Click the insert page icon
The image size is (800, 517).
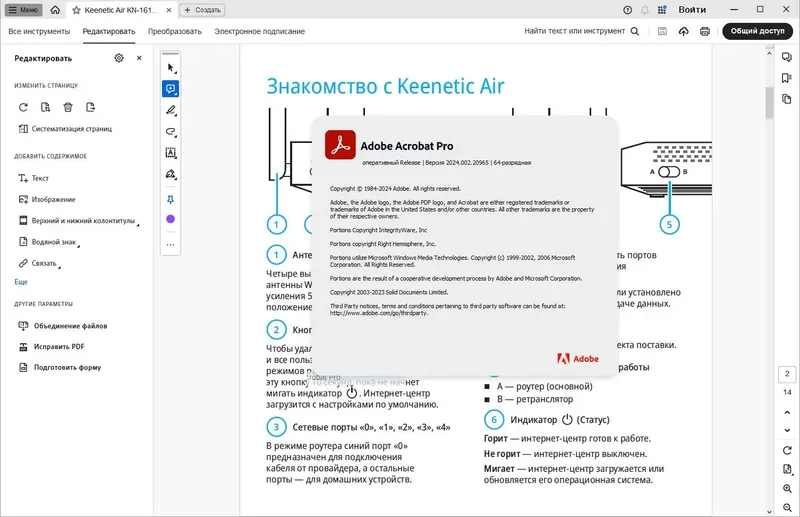point(90,107)
